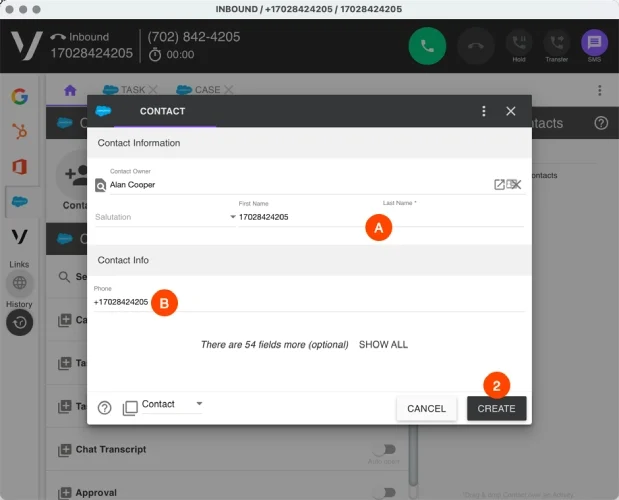Click the Contact Owner Alan Cooper field
619x500 pixels.
(300, 185)
